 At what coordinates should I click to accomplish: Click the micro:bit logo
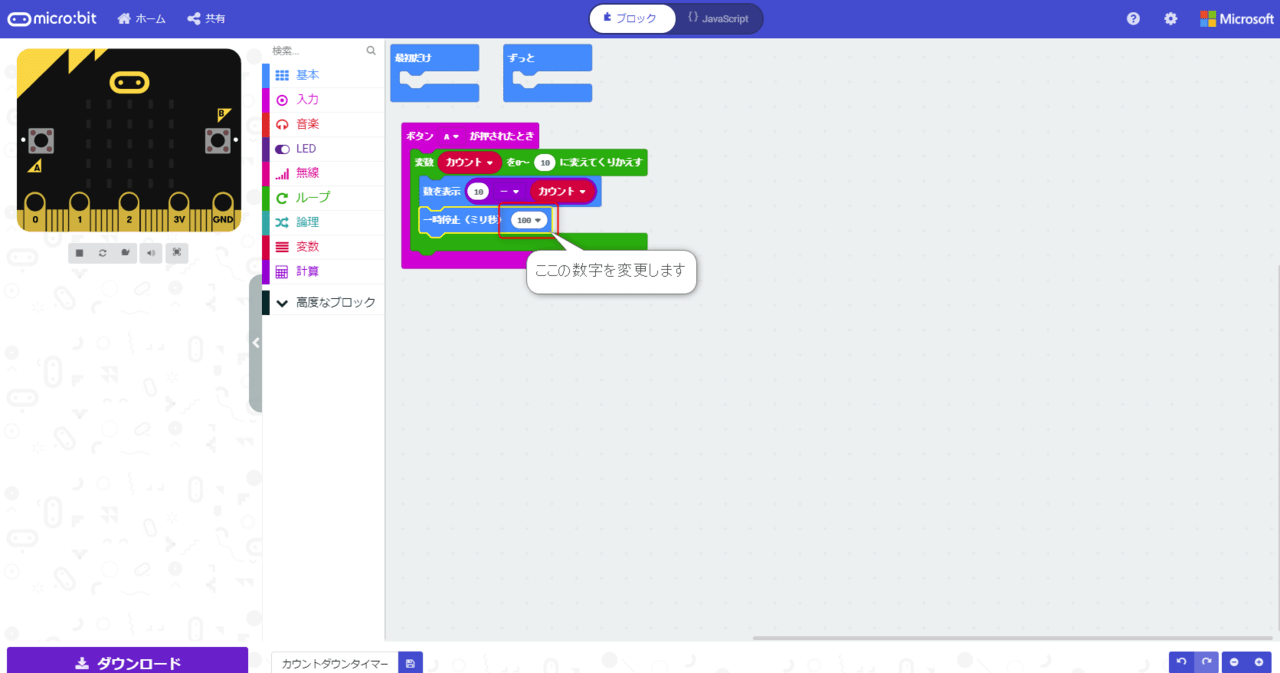pyautogui.click(x=51, y=19)
